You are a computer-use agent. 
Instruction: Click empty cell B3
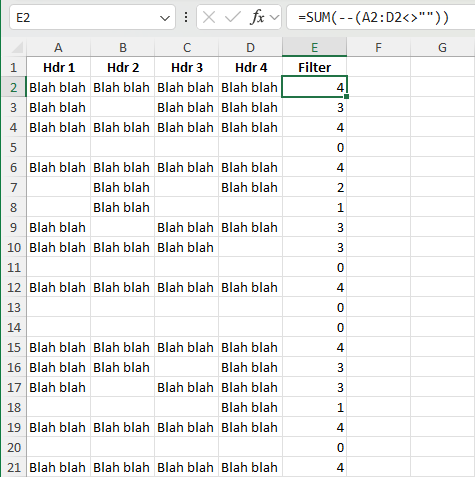(x=123, y=107)
